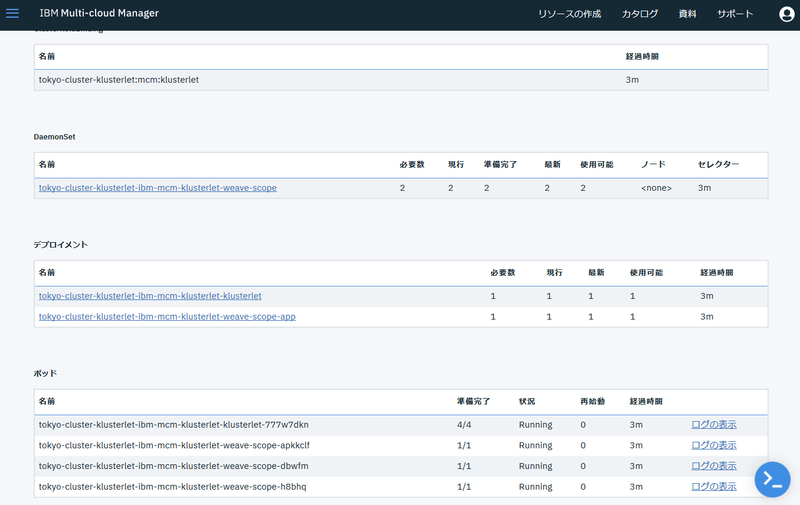Click セレクター column header in DaemonSet table
Viewport: 800px width, 505px height.
[718, 164]
